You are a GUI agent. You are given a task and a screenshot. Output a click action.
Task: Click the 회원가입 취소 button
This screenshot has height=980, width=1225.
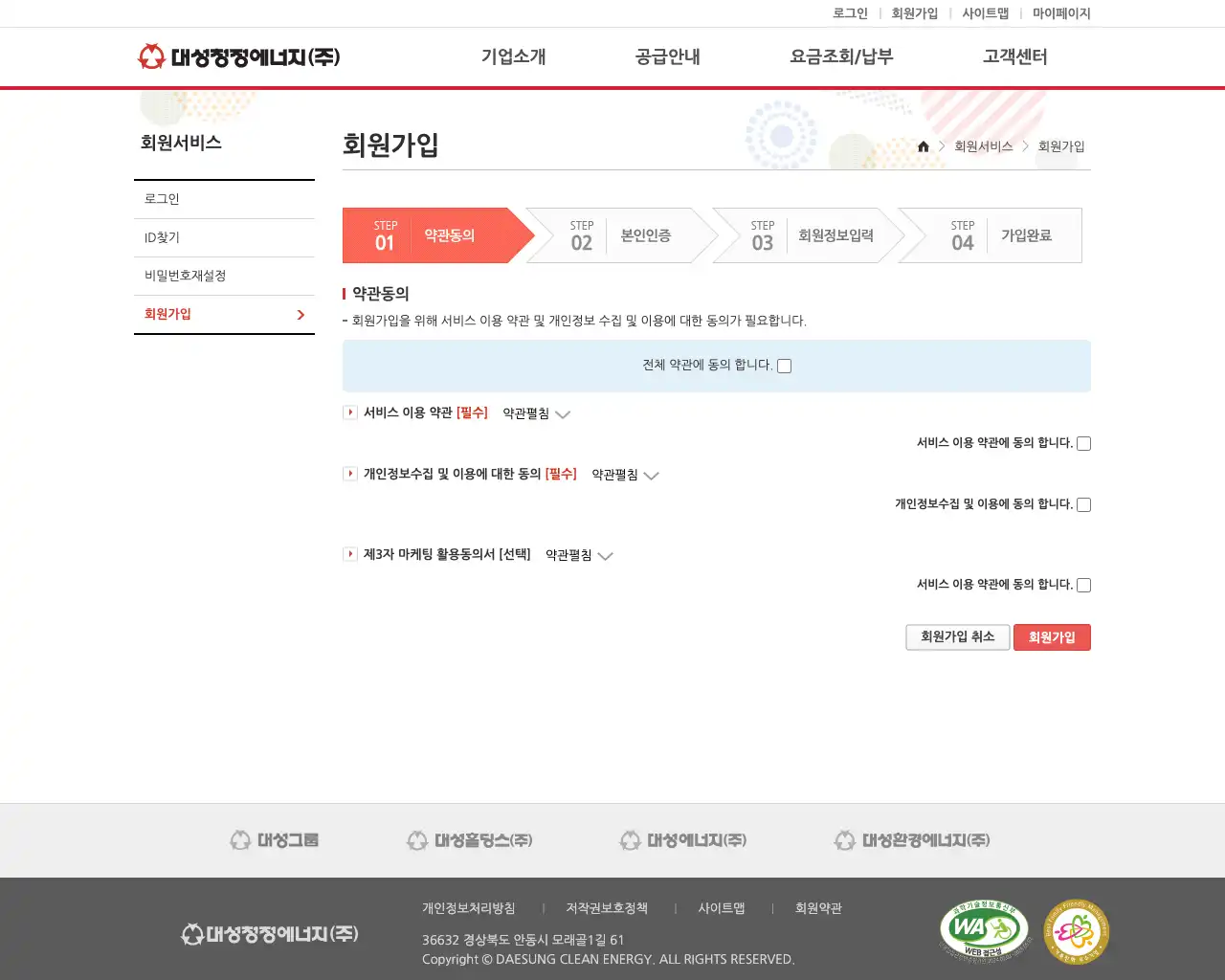coord(957,636)
